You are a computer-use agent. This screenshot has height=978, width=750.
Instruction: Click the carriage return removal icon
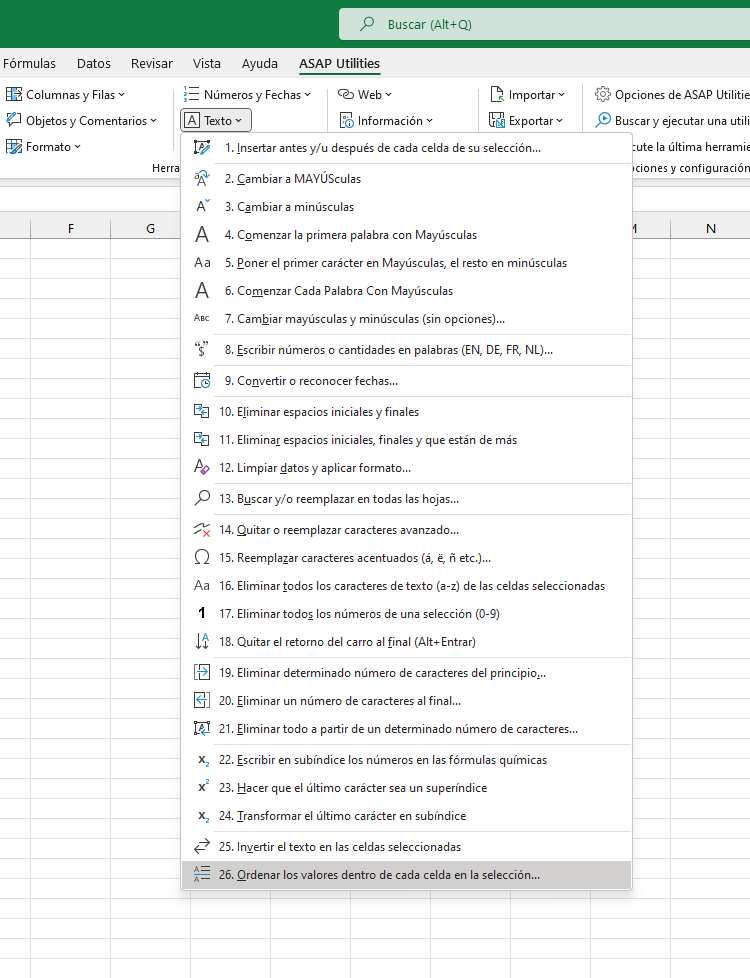202,641
